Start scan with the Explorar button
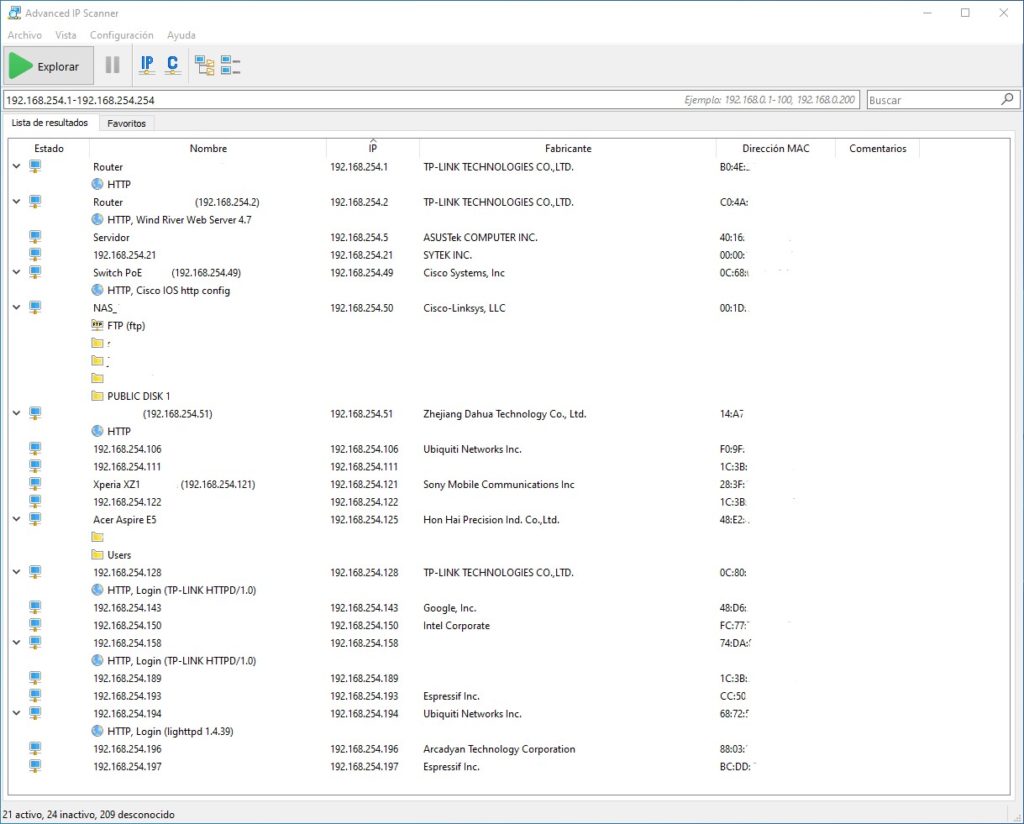Viewport: 1024px width, 824px height. pos(48,66)
